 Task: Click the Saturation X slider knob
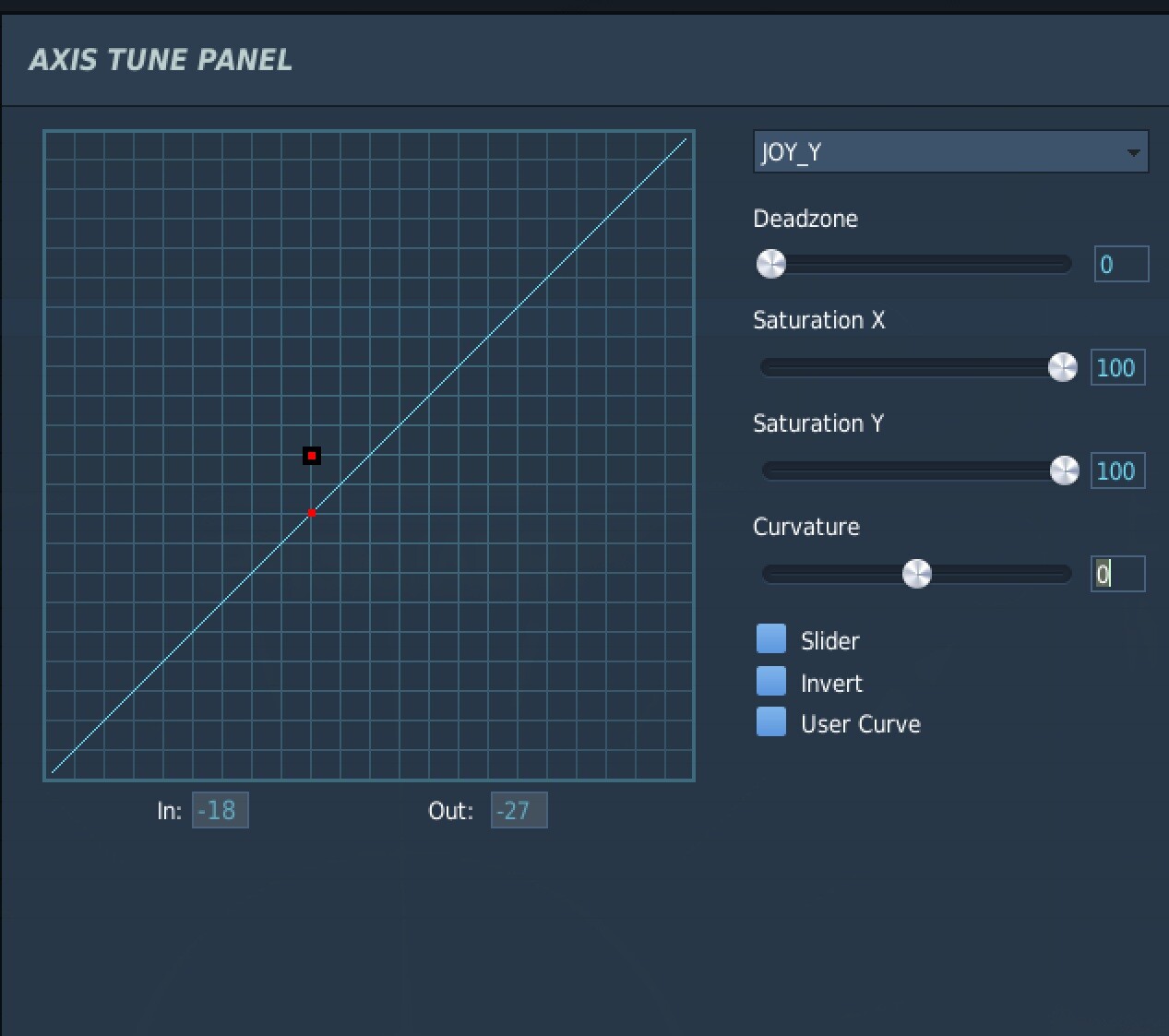pyautogui.click(x=1063, y=367)
